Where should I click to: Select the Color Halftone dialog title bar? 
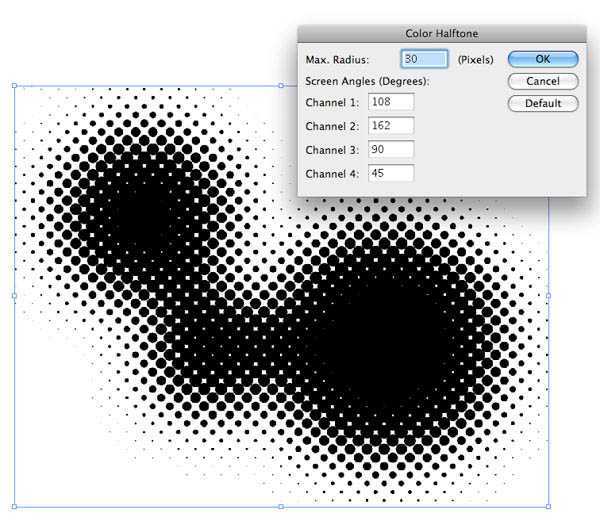[442, 34]
